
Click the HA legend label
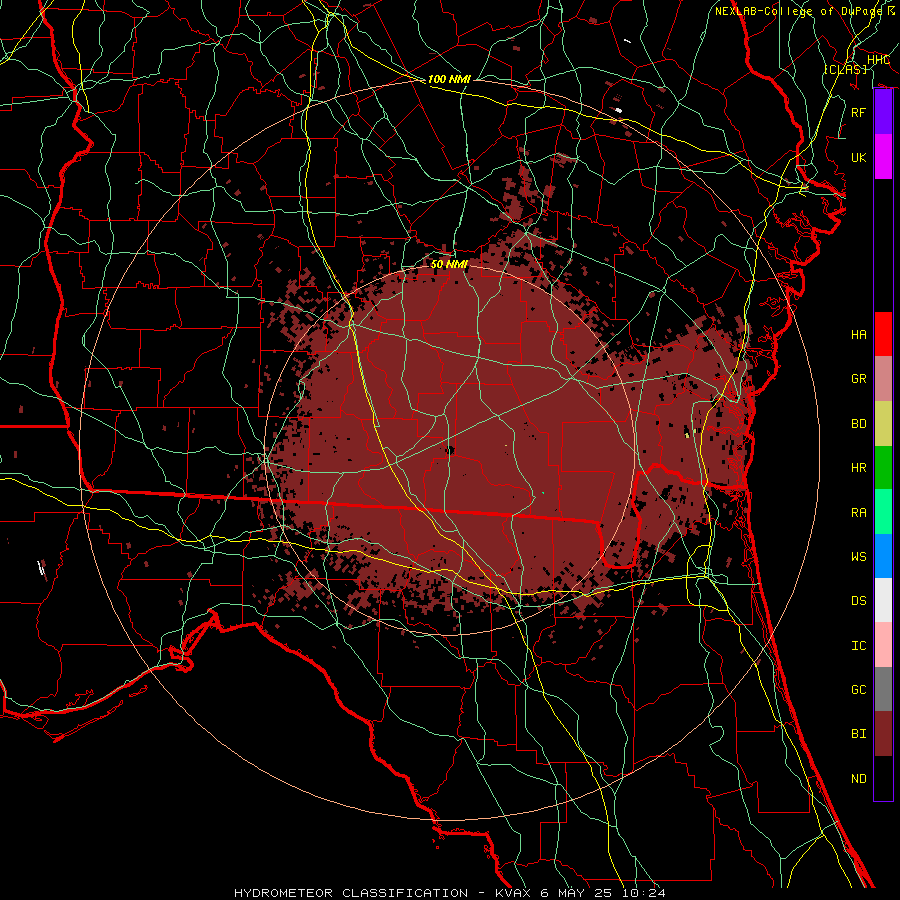(x=858, y=335)
